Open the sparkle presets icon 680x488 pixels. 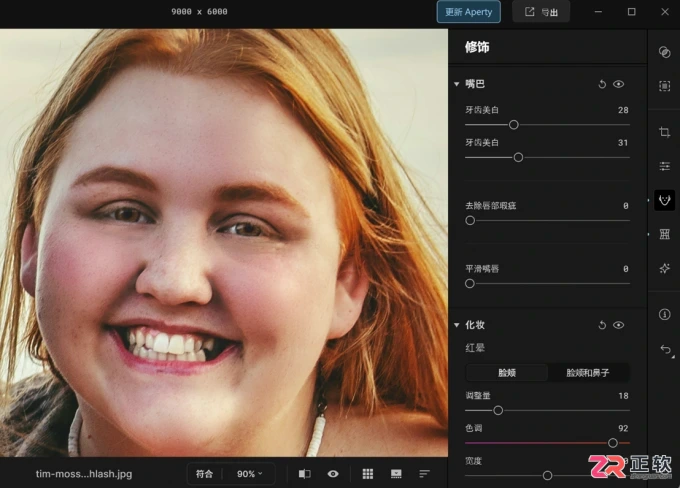(664, 269)
